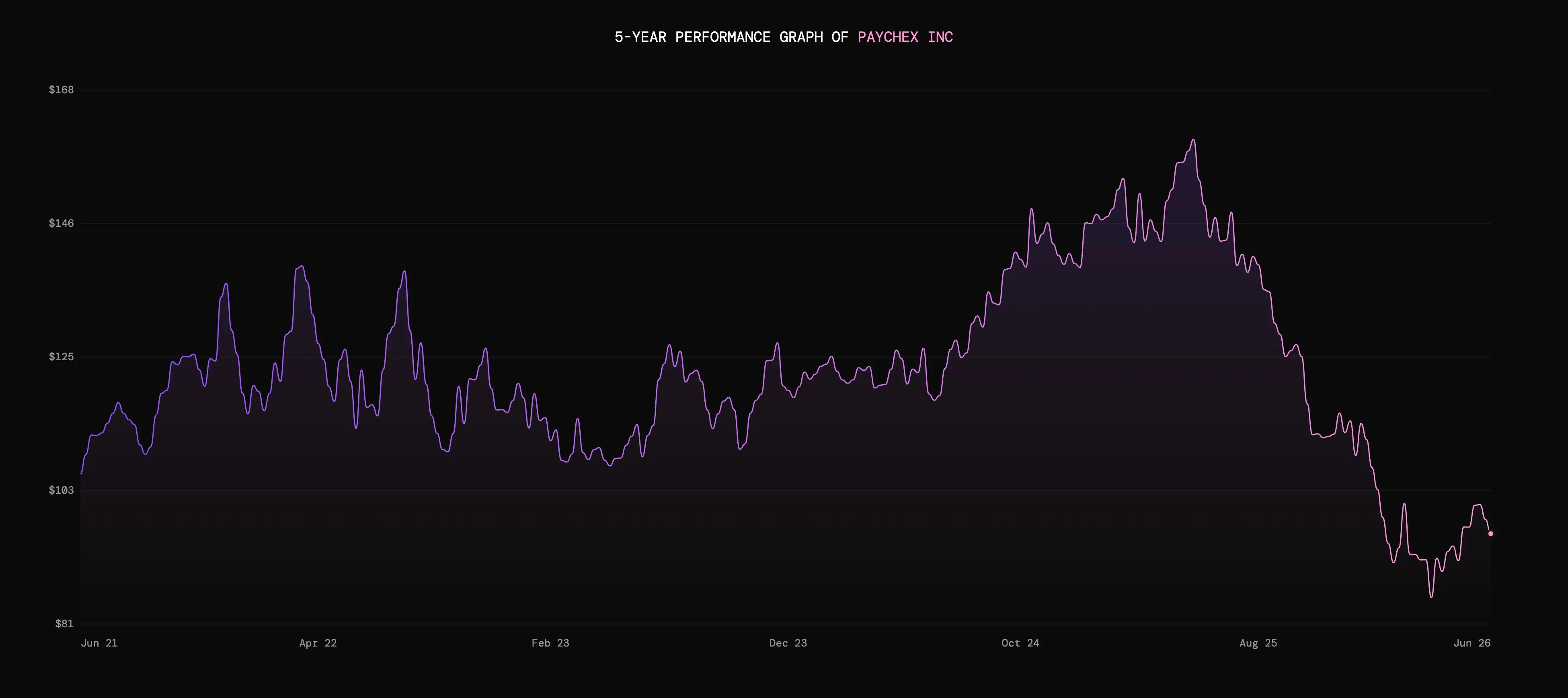Viewport: 1568px width, 698px height.
Task: Click the Jun 26 x-axis label
Action: point(1472,643)
